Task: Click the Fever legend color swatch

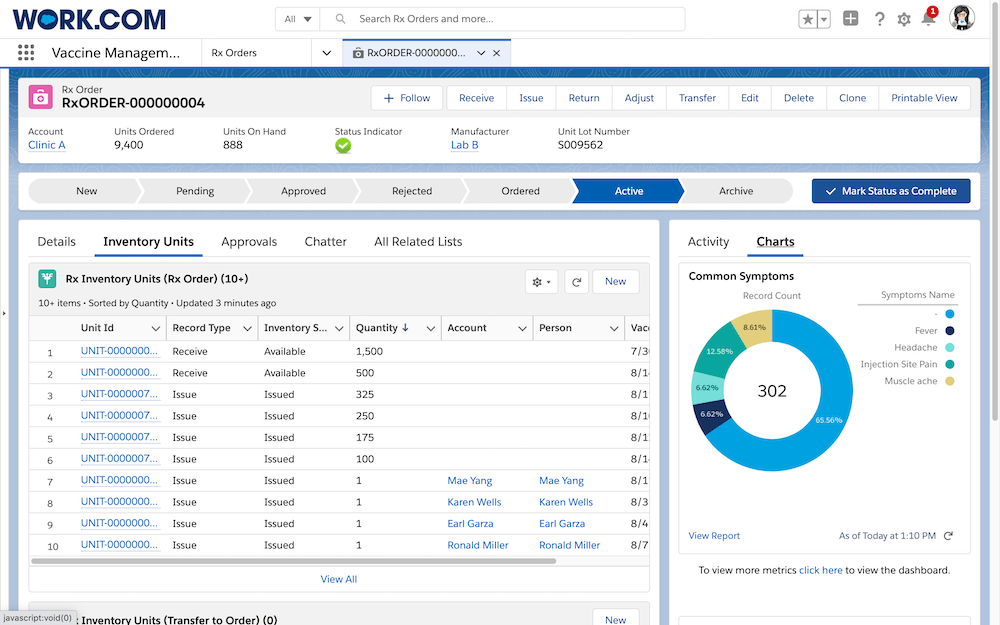Action: (x=949, y=331)
